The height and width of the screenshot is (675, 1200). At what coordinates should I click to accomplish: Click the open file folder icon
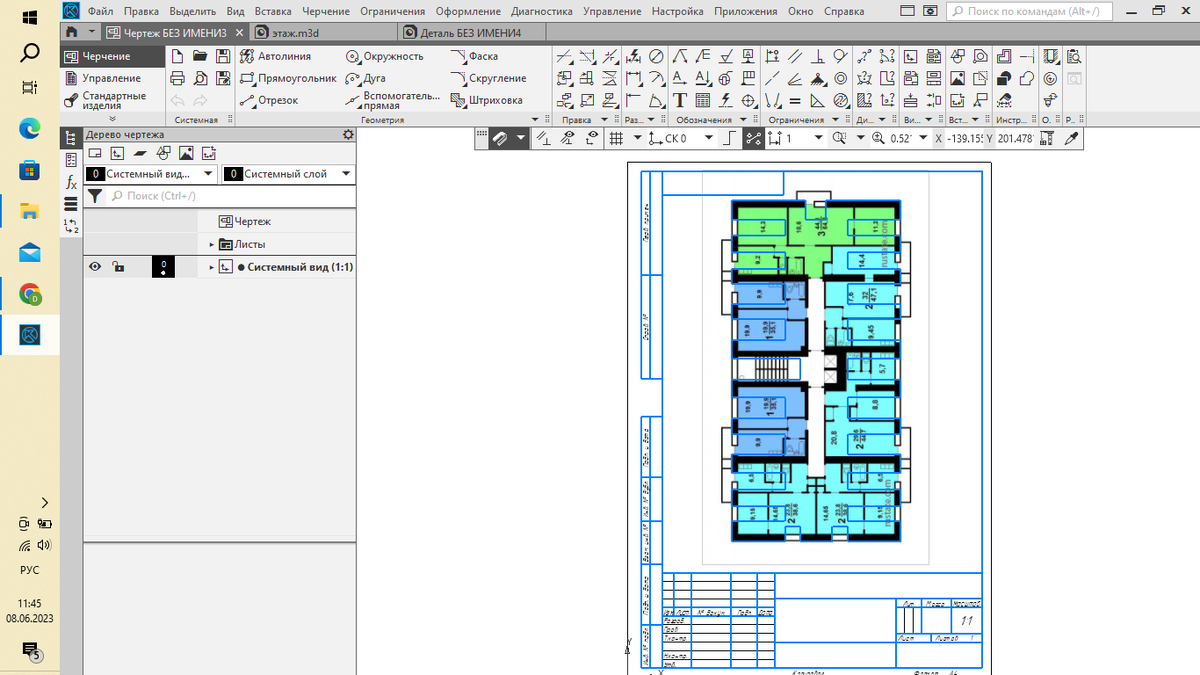click(200, 57)
